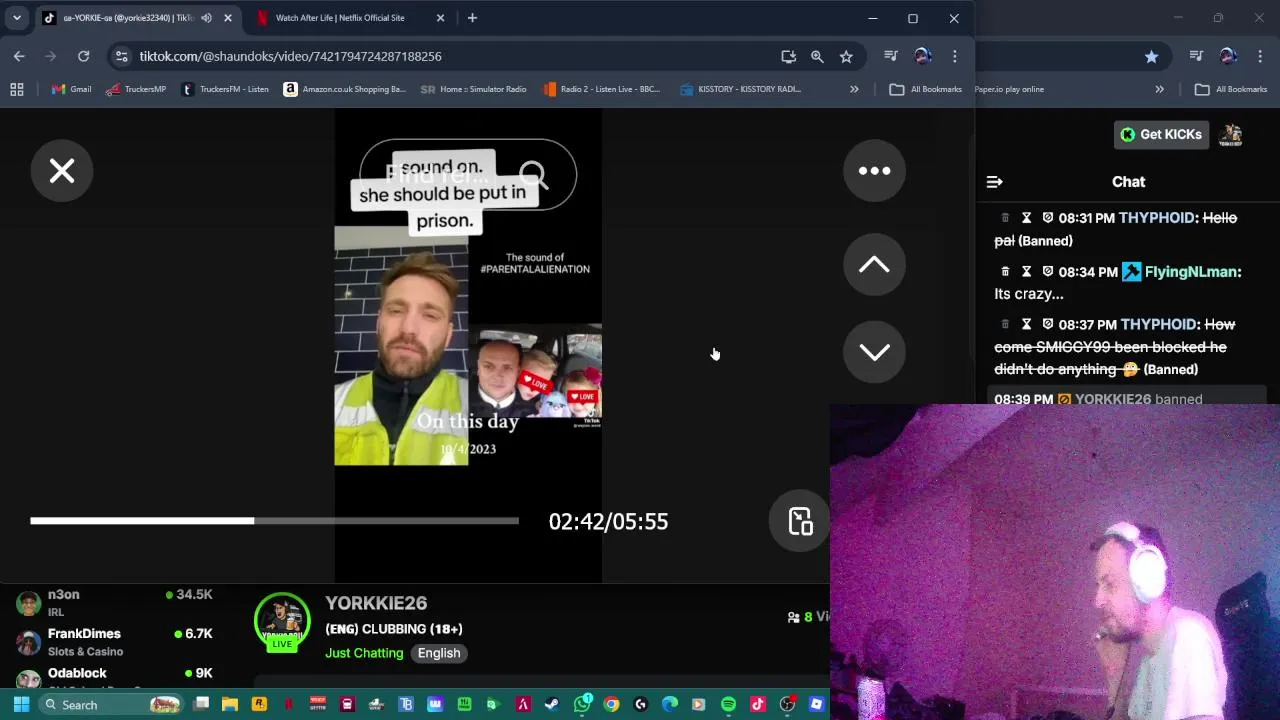The height and width of the screenshot is (720, 1280).
Task: Open the tab search dropdown arrow
Action: coord(17,18)
